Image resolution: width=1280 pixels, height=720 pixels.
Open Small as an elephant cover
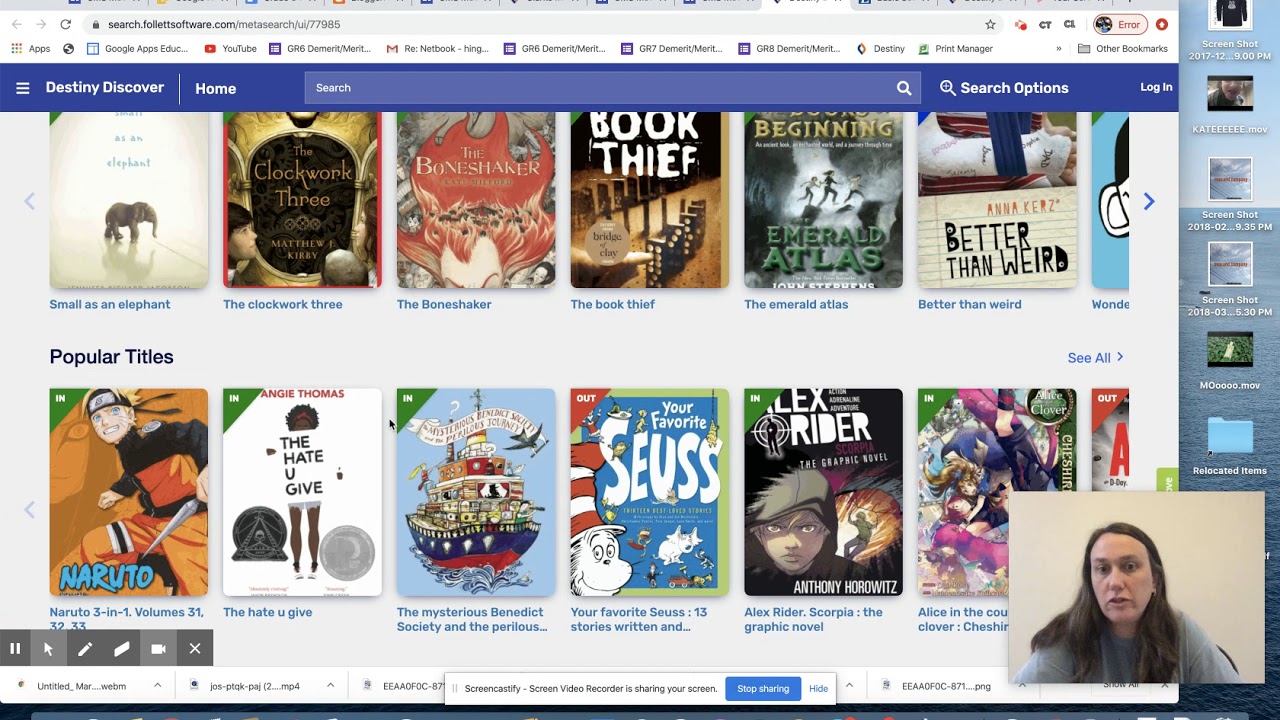click(x=129, y=200)
